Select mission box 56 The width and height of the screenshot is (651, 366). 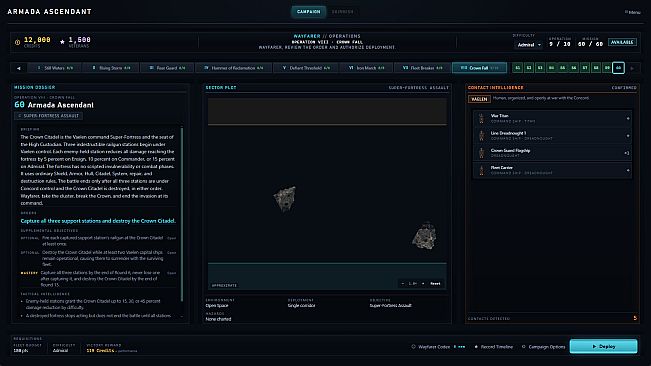[573, 68]
